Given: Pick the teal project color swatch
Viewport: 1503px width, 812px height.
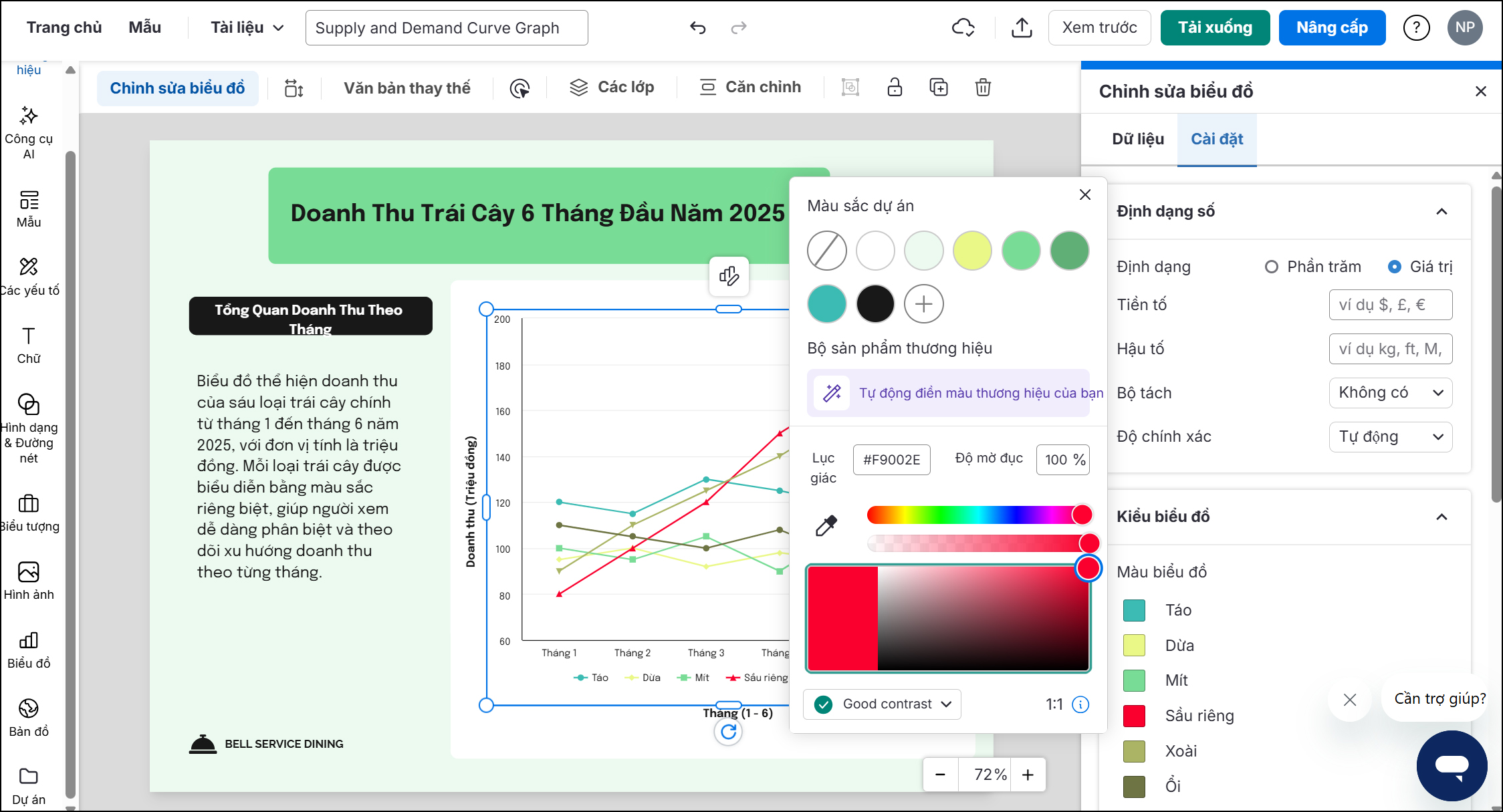Looking at the screenshot, I should pyautogui.click(x=827, y=304).
